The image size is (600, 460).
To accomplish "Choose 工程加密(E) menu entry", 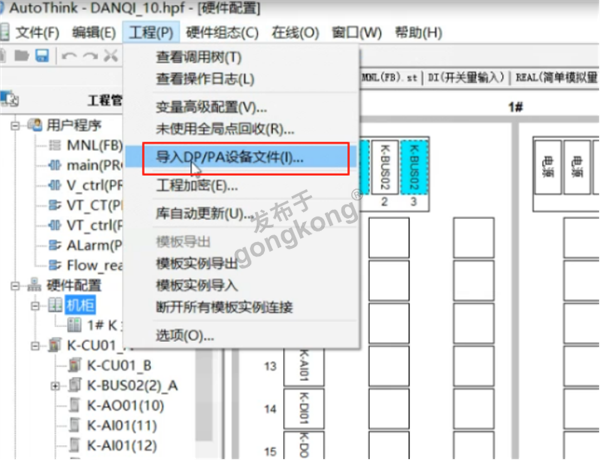I will click(x=241, y=186).
